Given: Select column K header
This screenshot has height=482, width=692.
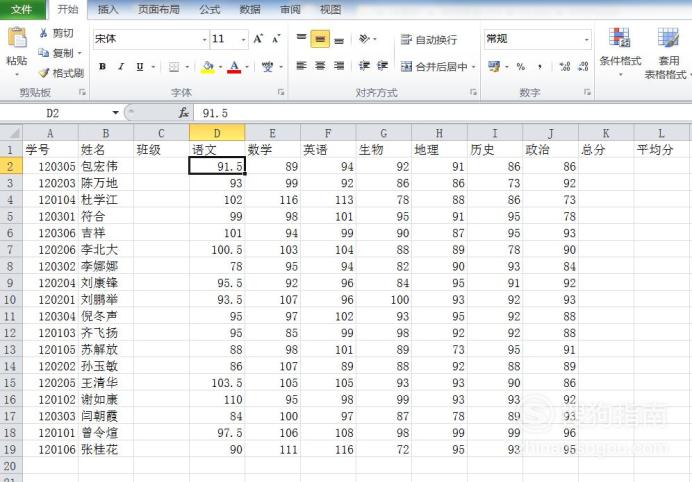Looking at the screenshot, I should (x=606, y=133).
